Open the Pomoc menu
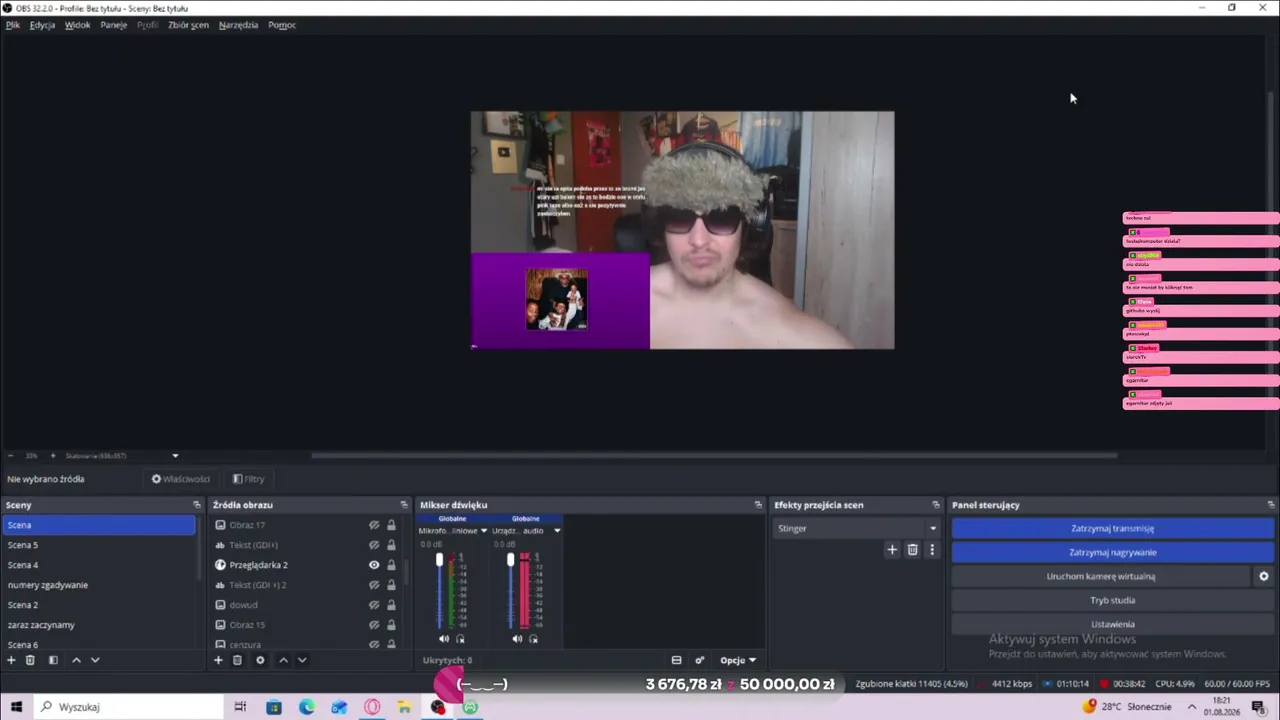The width and height of the screenshot is (1280, 720). pos(282,25)
